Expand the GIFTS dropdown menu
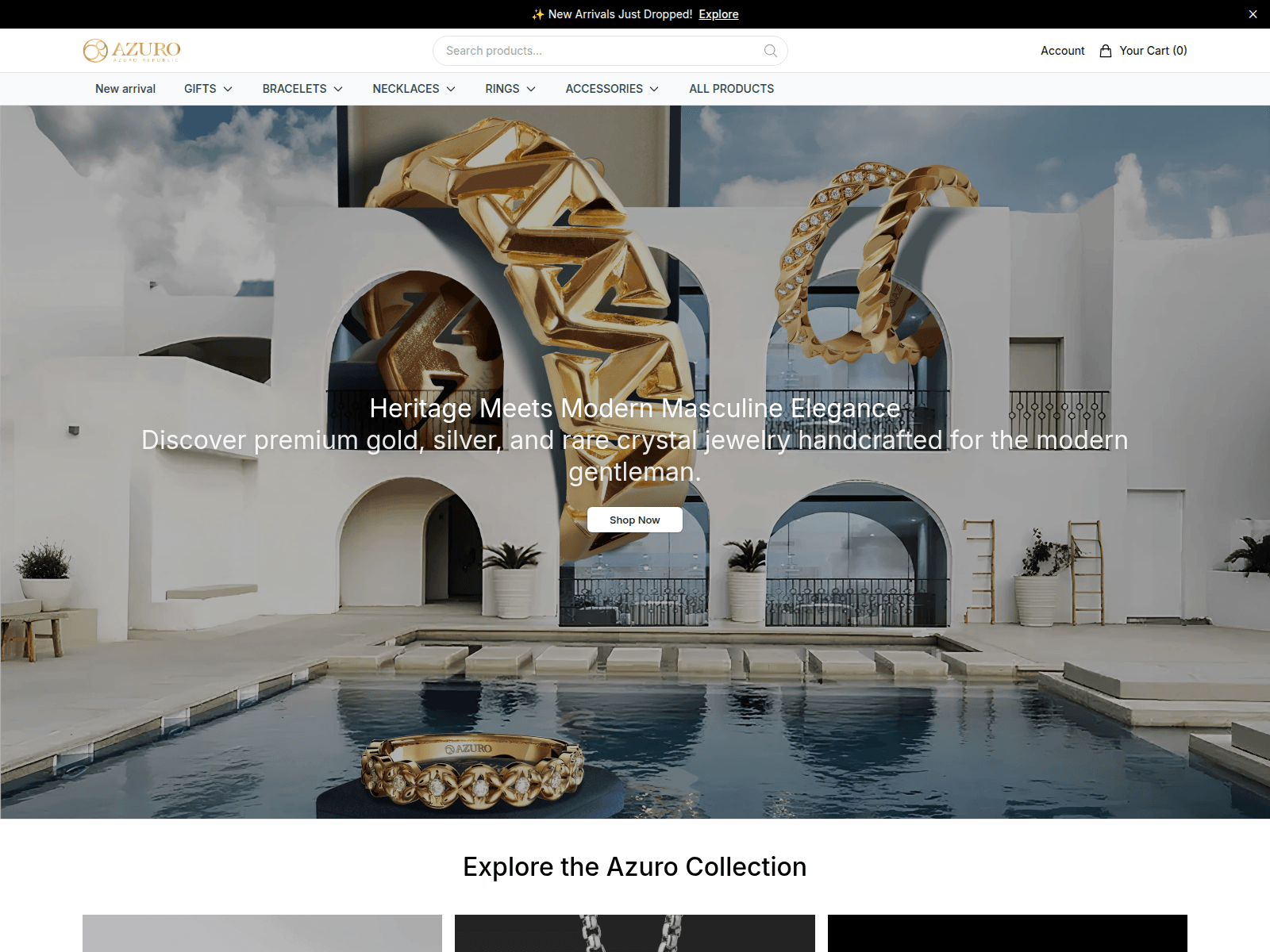1270x952 pixels. click(208, 89)
